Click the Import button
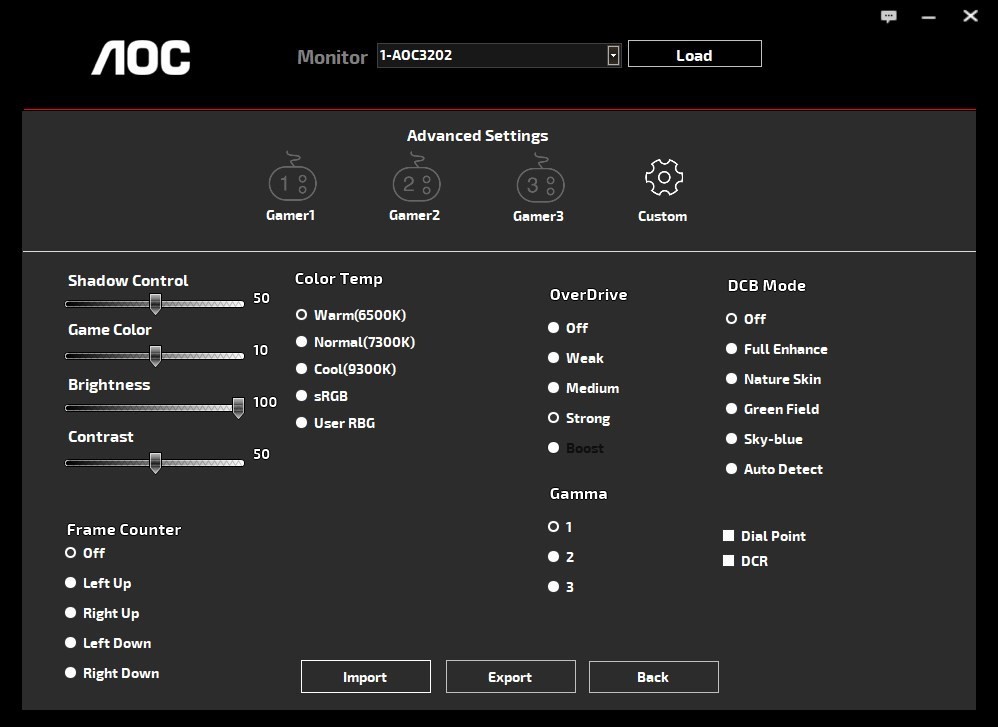Image resolution: width=998 pixels, height=727 pixels. click(x=365, y=677)
